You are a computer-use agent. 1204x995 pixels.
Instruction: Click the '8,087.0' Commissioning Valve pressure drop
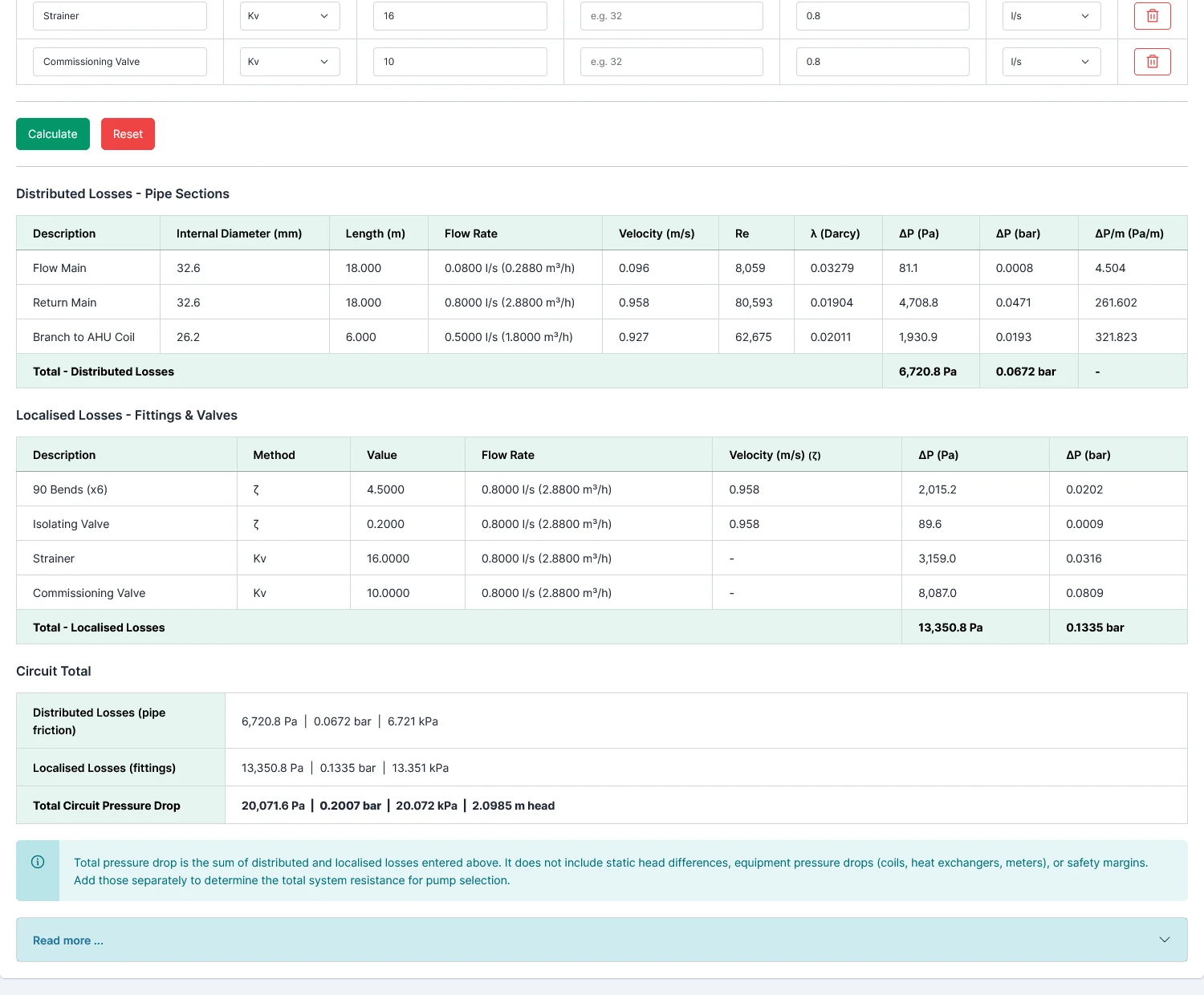[937, 593]
